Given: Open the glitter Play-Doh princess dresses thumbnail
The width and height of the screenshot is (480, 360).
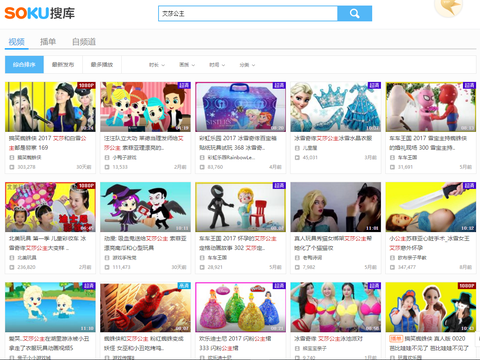Looking at the screenshot, I should click(x=241, y=307).
